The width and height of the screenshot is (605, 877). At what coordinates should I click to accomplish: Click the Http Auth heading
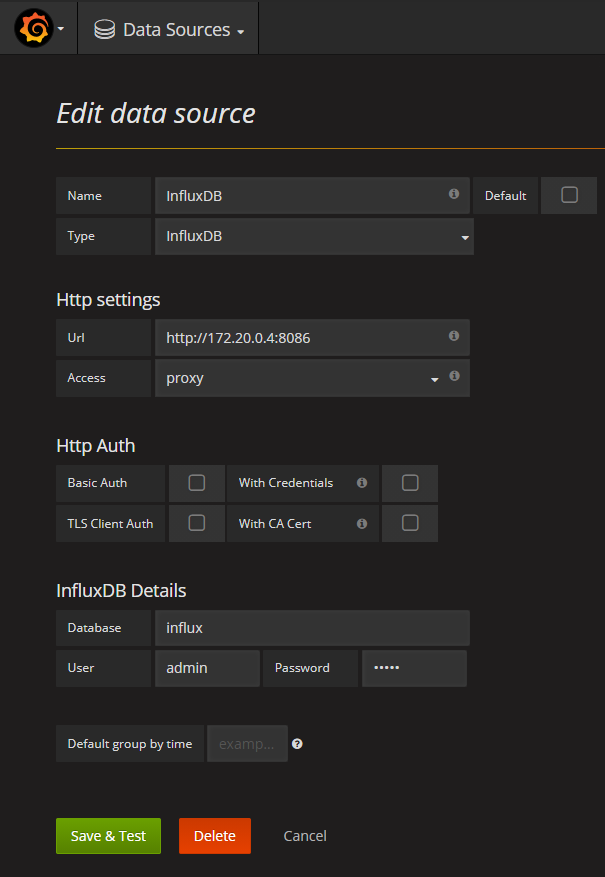(96, 446)
